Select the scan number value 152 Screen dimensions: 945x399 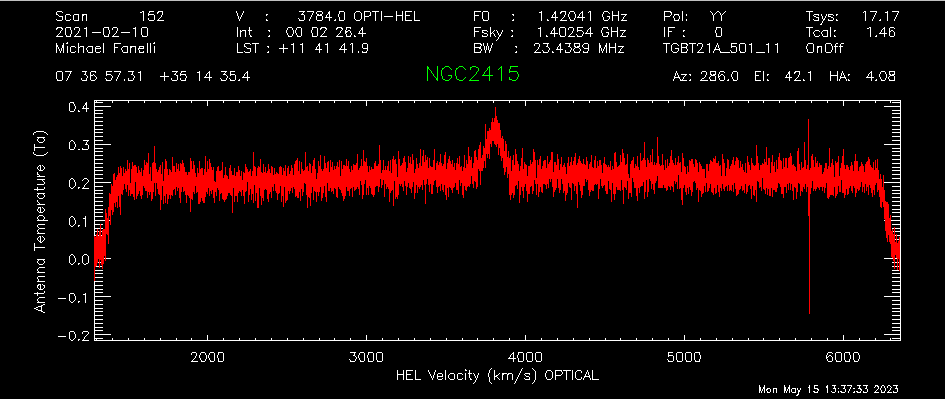(152, 16)
